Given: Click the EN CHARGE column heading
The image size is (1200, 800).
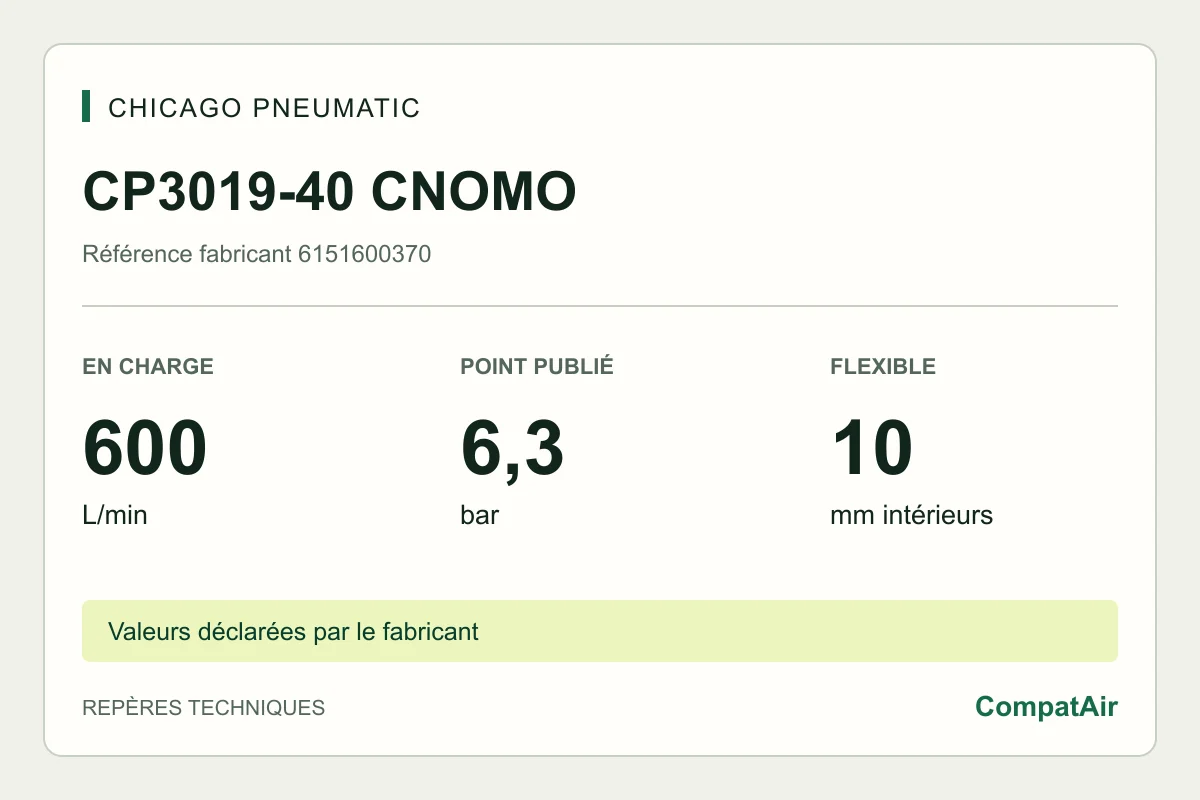Looking at the screenshot, I should pyautogui.click(x=148, y=366).
